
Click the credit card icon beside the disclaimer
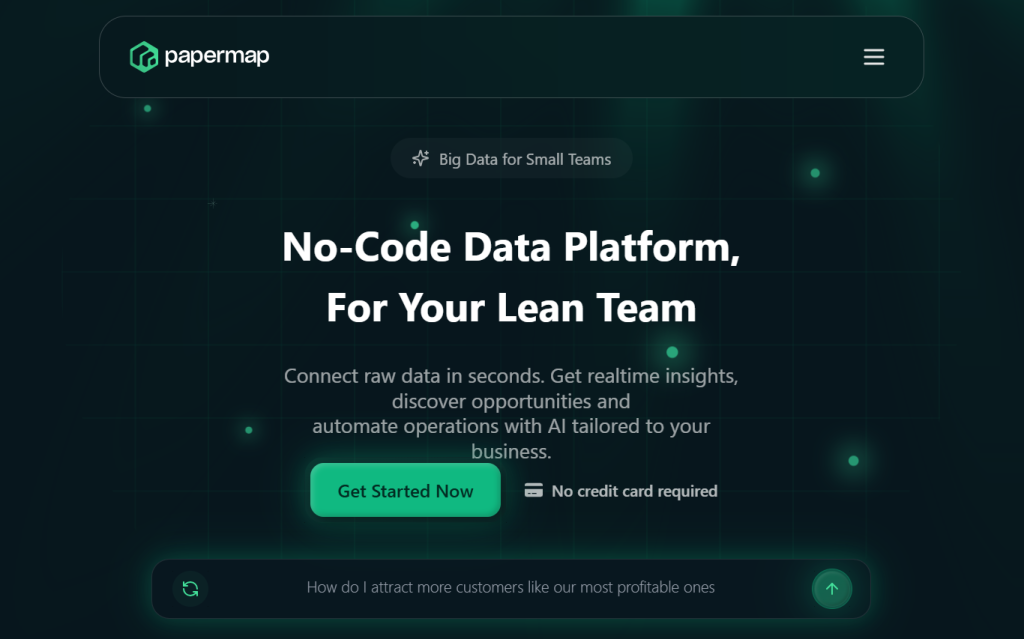(531, 491)
